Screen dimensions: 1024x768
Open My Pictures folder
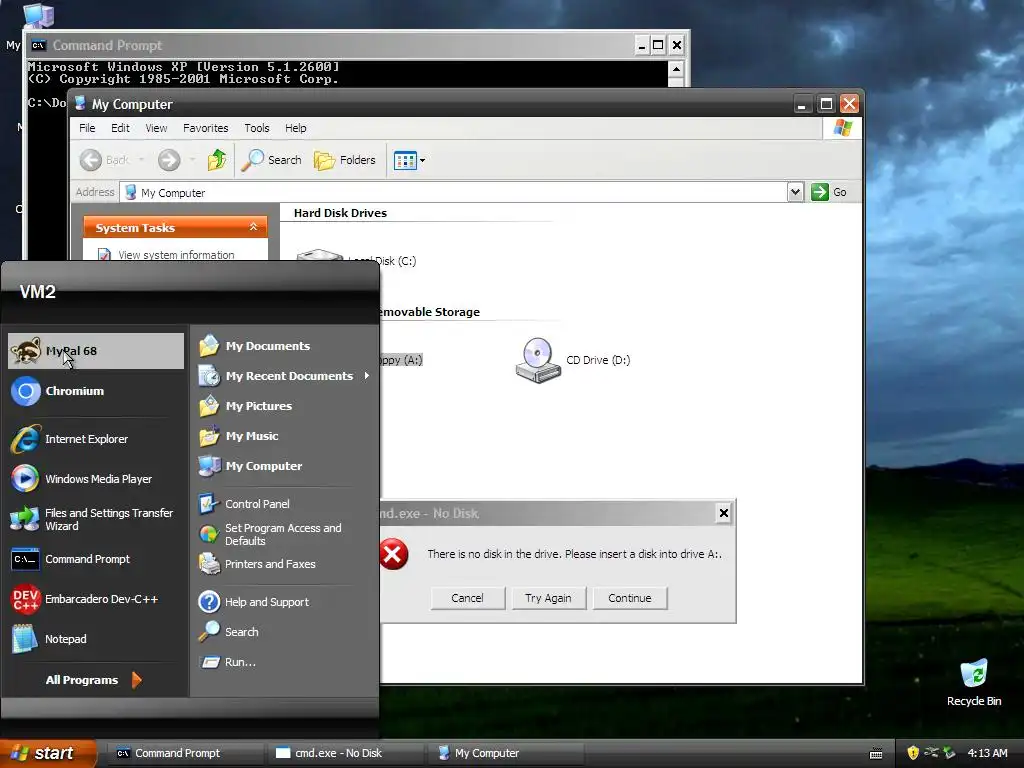point(284,406)
